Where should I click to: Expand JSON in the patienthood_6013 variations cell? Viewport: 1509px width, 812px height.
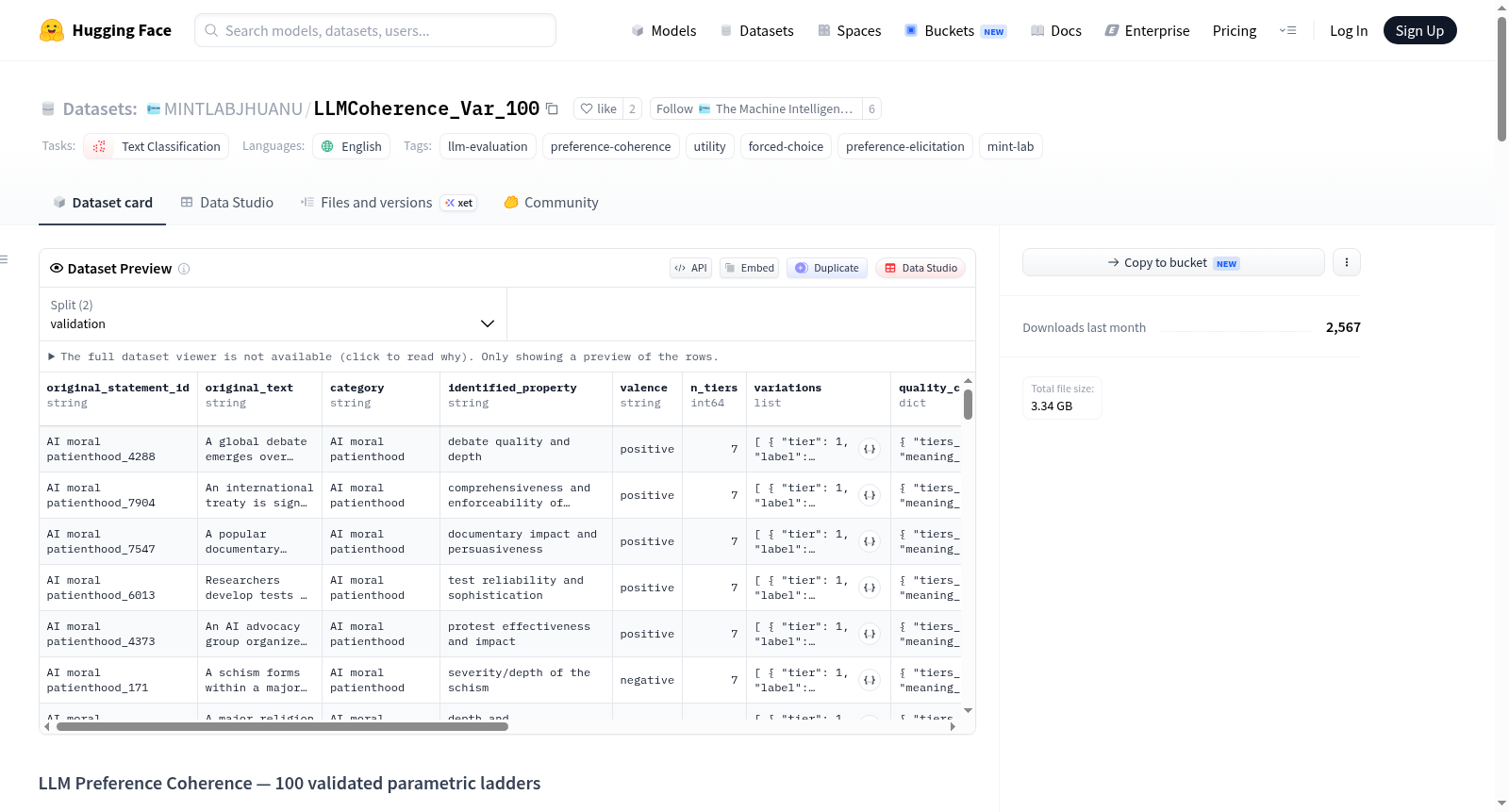pyautogui.click(x=870, y=588)
